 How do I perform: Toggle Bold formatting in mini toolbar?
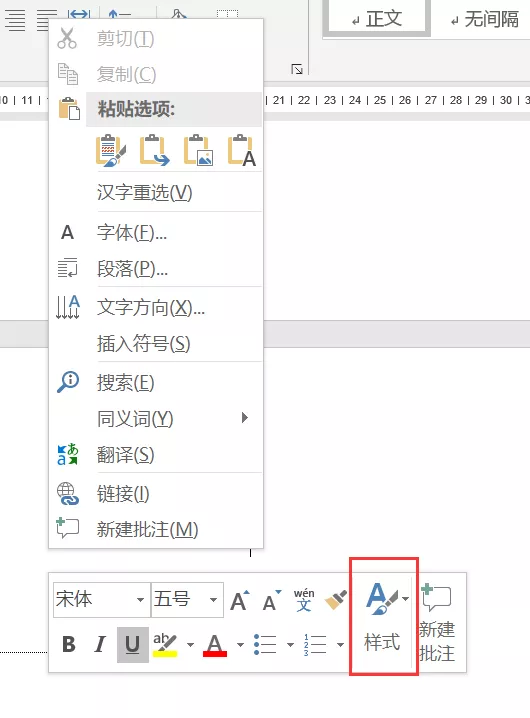click(x=69, y=644)
